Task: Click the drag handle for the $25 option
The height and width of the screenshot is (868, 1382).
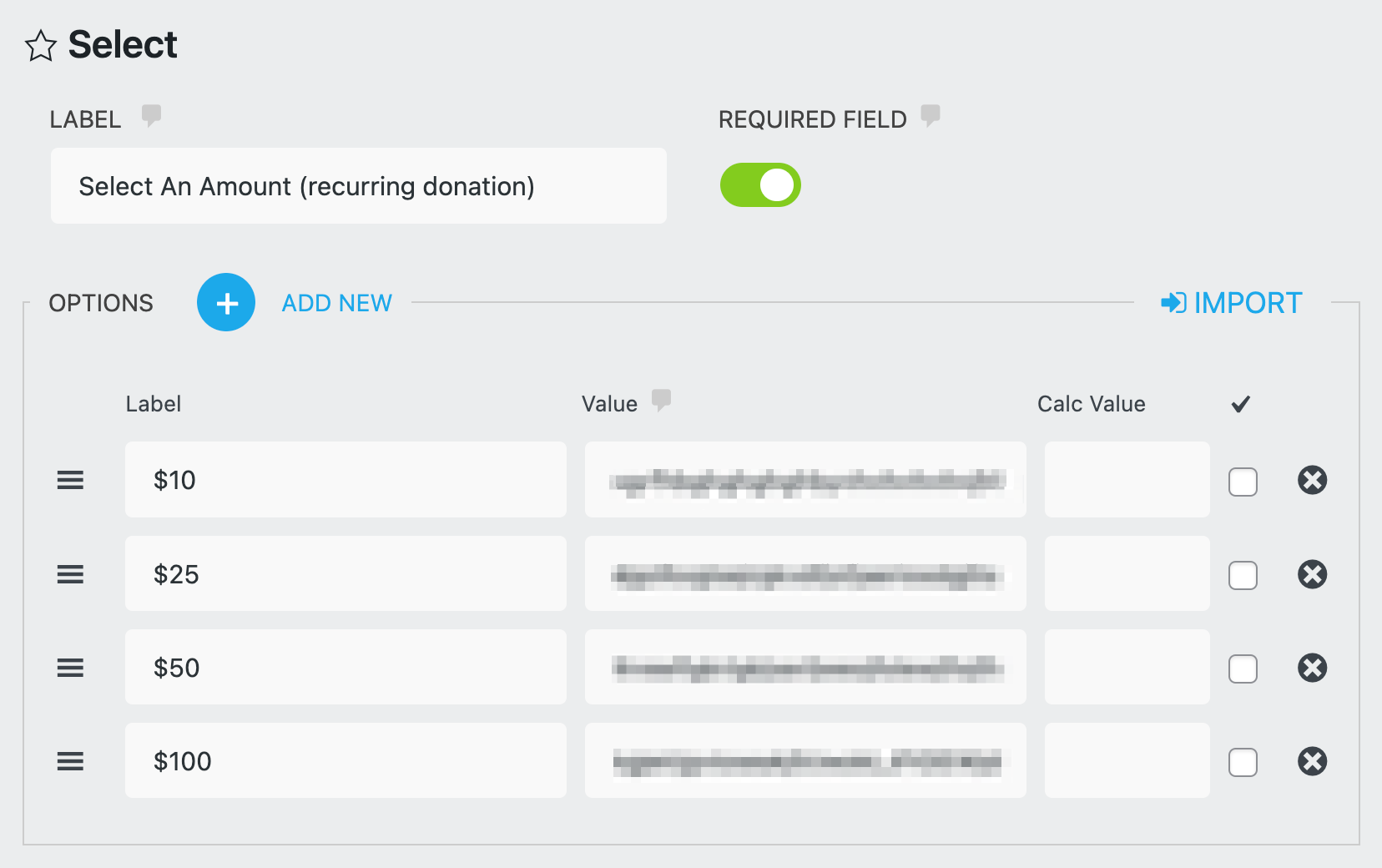Action: (x=71, y=573)
